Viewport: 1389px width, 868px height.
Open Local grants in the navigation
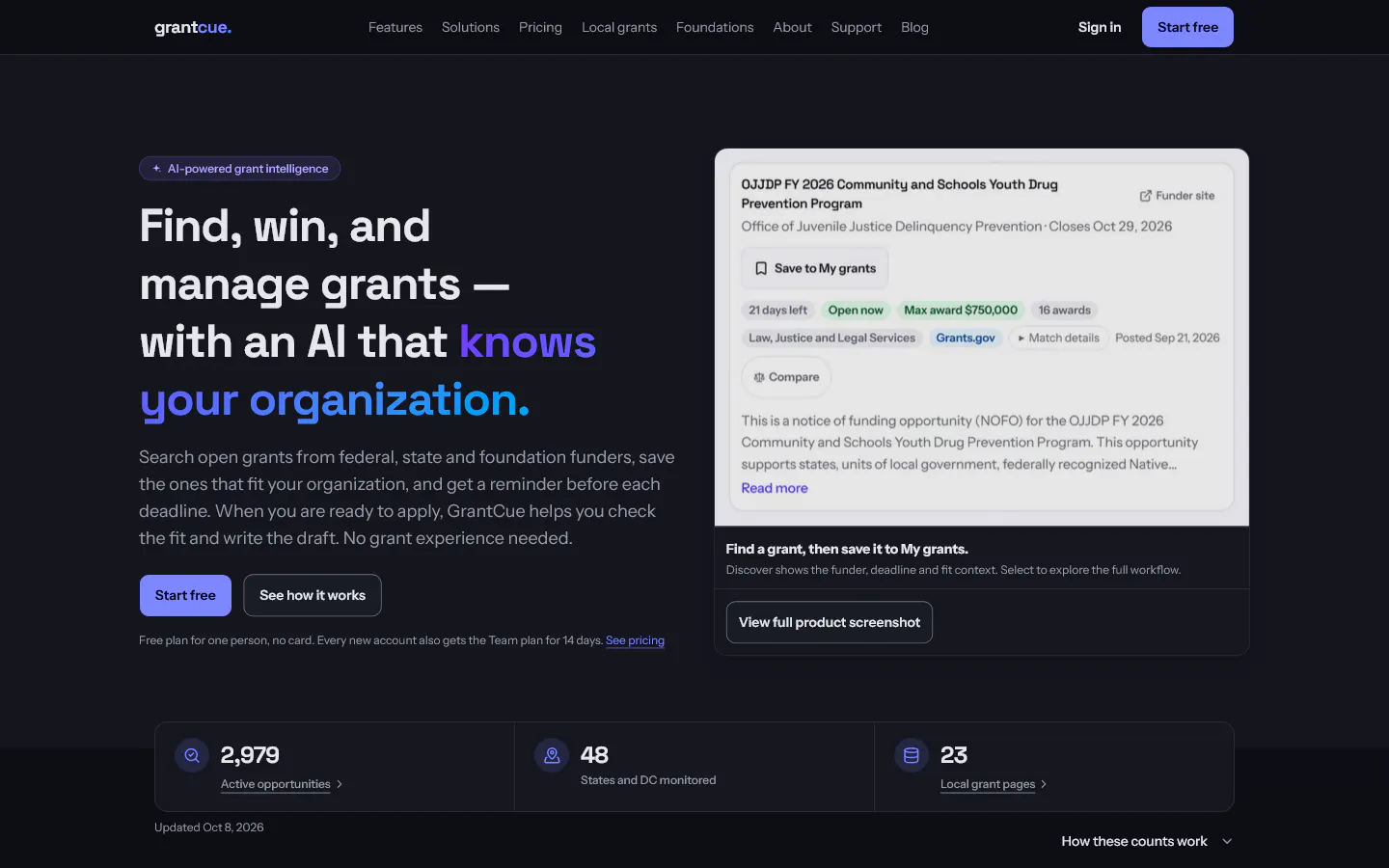click(x=619, y=27)
